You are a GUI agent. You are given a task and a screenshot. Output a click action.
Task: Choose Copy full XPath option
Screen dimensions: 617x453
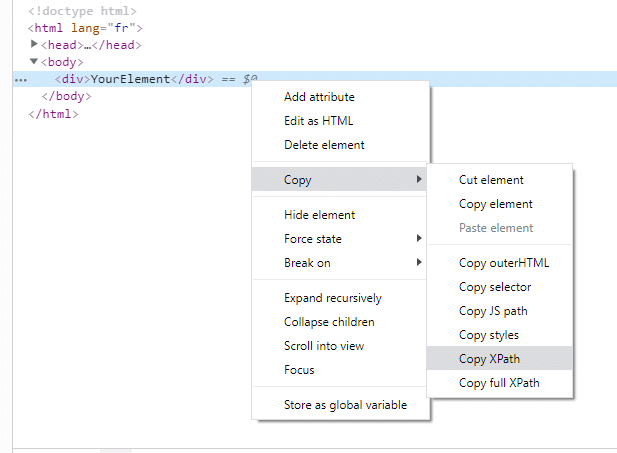pyautogui.click(x=499, y=383)
